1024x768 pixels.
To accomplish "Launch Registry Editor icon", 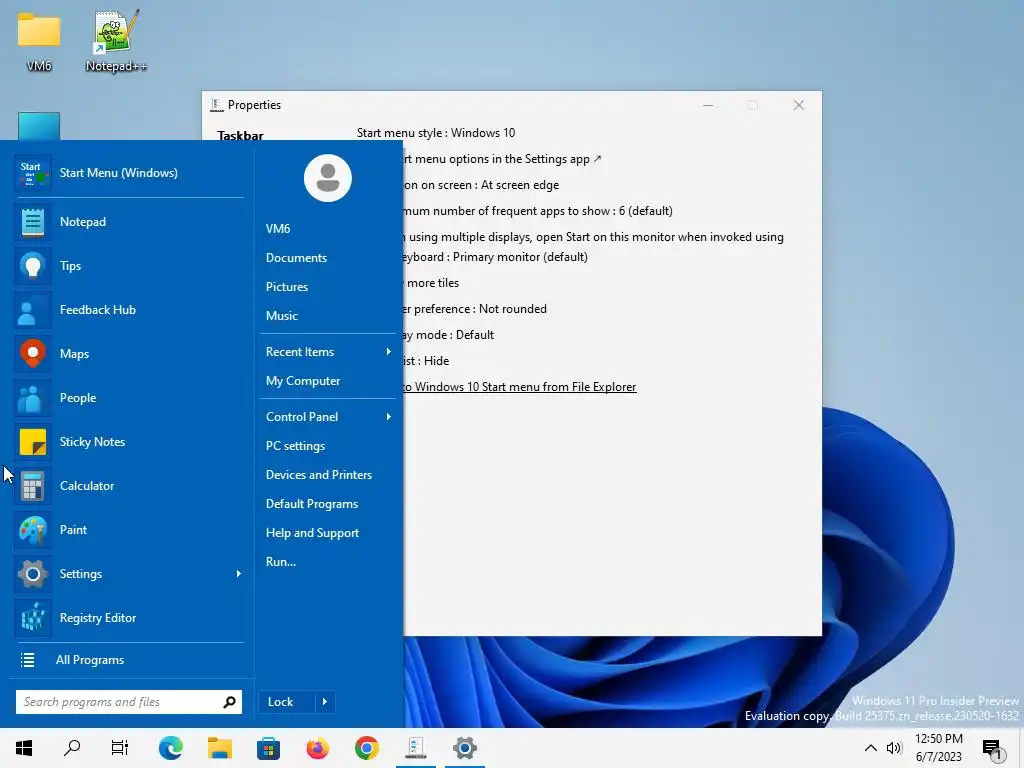I will point(33,618).
